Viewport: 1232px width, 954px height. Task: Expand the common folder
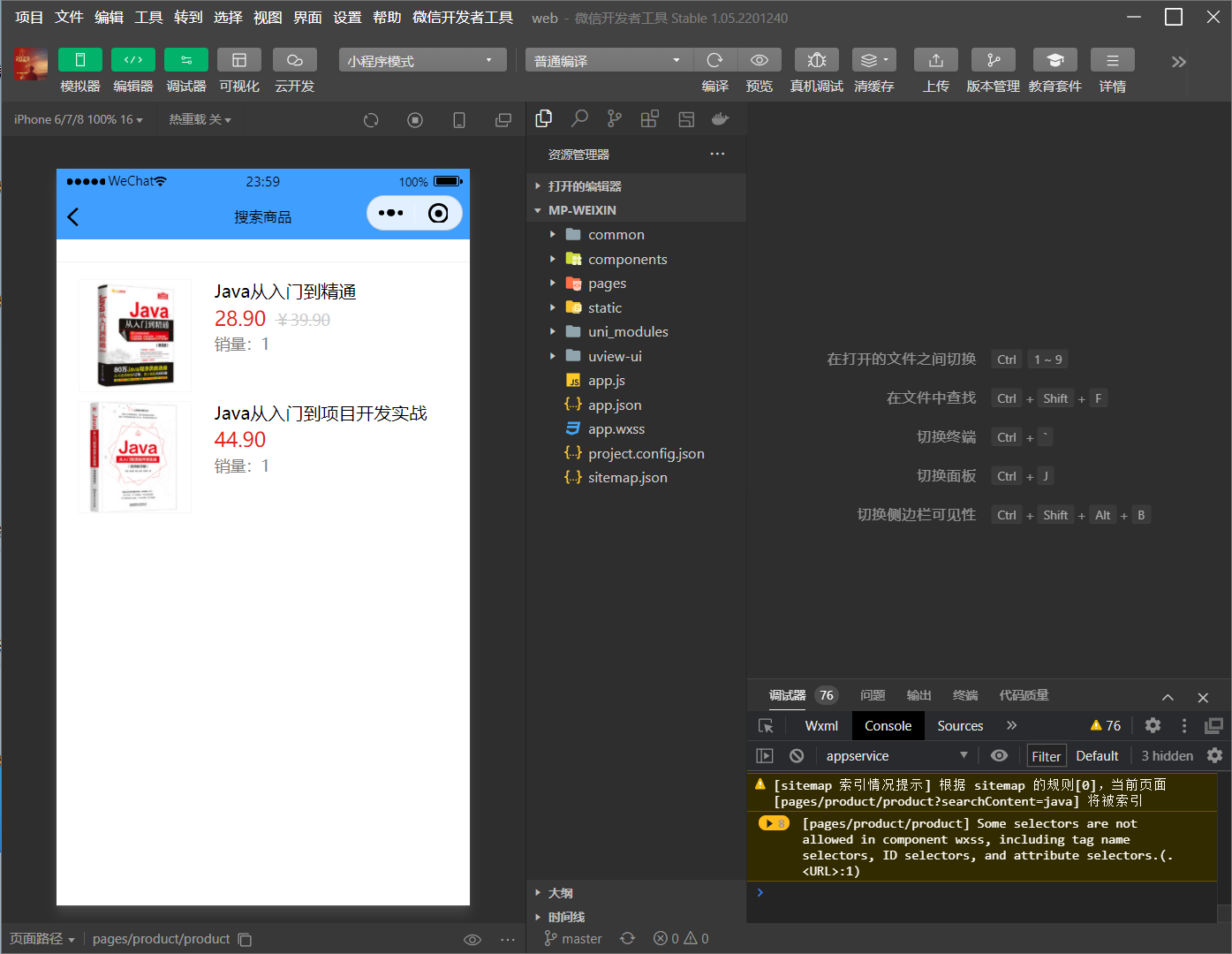(637, 235)
